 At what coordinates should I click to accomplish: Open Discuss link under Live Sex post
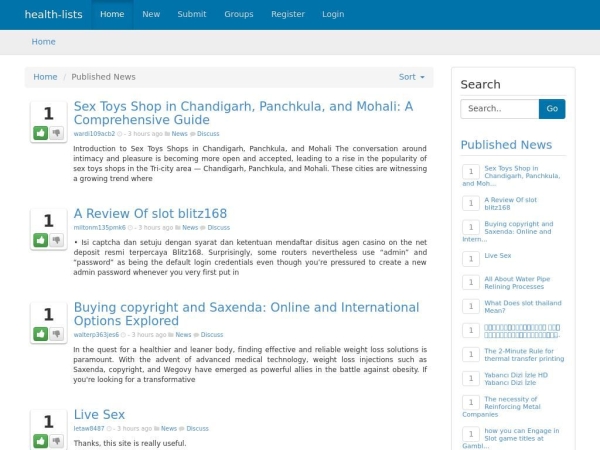197,428
